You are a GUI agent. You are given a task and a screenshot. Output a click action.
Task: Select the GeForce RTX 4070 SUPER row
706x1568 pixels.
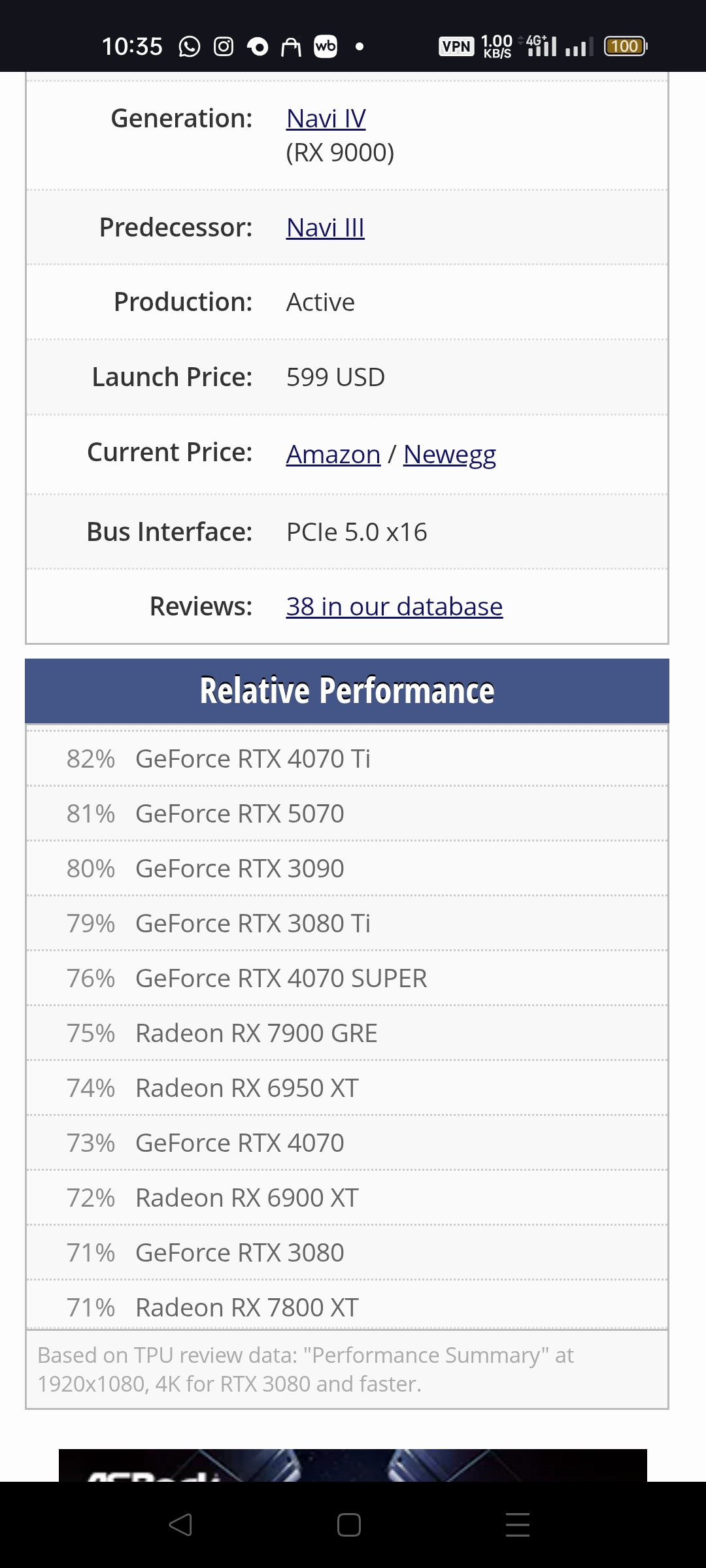[281, 979]
